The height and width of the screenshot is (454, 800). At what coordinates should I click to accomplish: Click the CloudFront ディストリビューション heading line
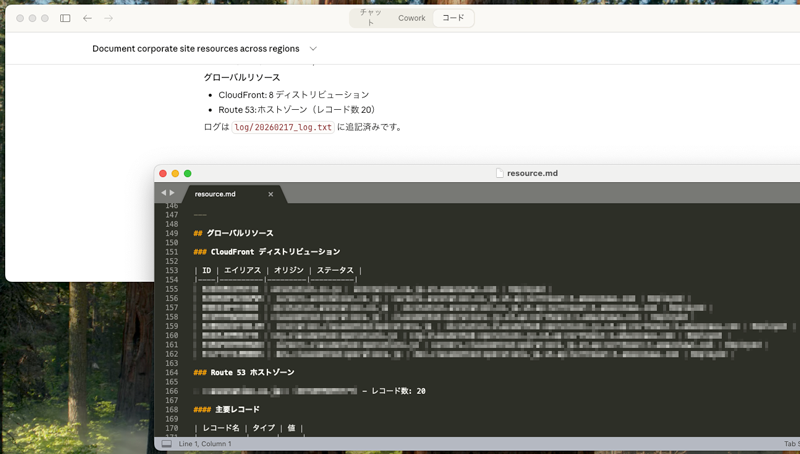275,252
